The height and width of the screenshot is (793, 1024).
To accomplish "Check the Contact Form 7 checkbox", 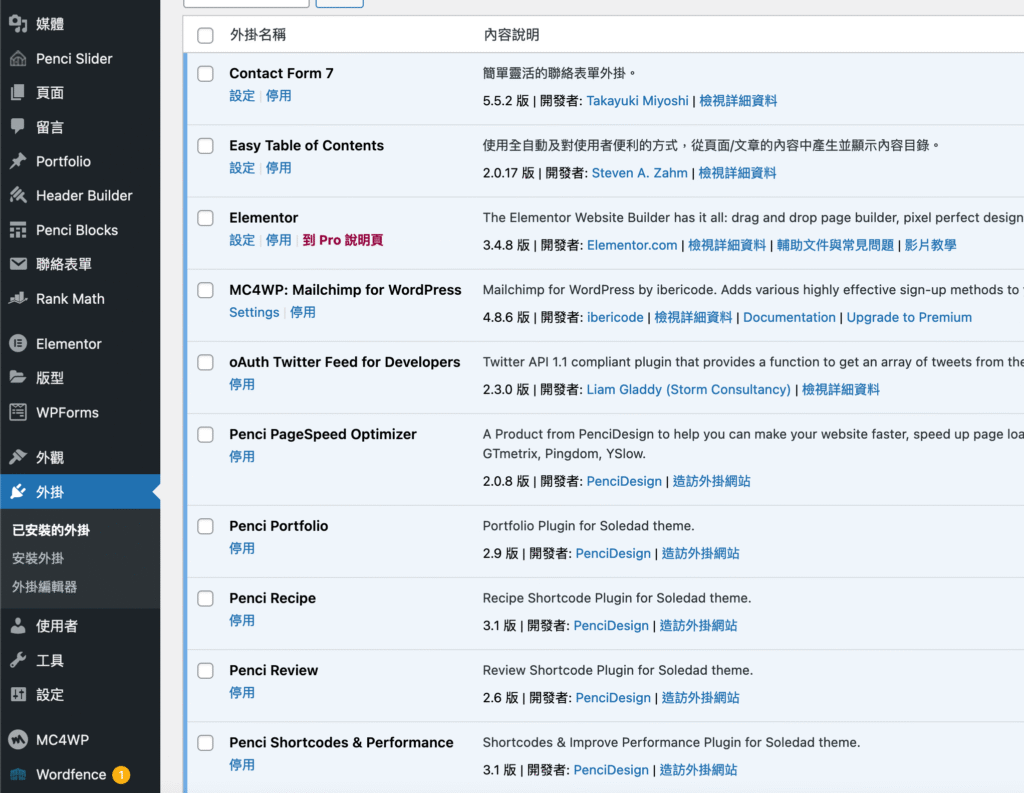I will click(206, 74).
